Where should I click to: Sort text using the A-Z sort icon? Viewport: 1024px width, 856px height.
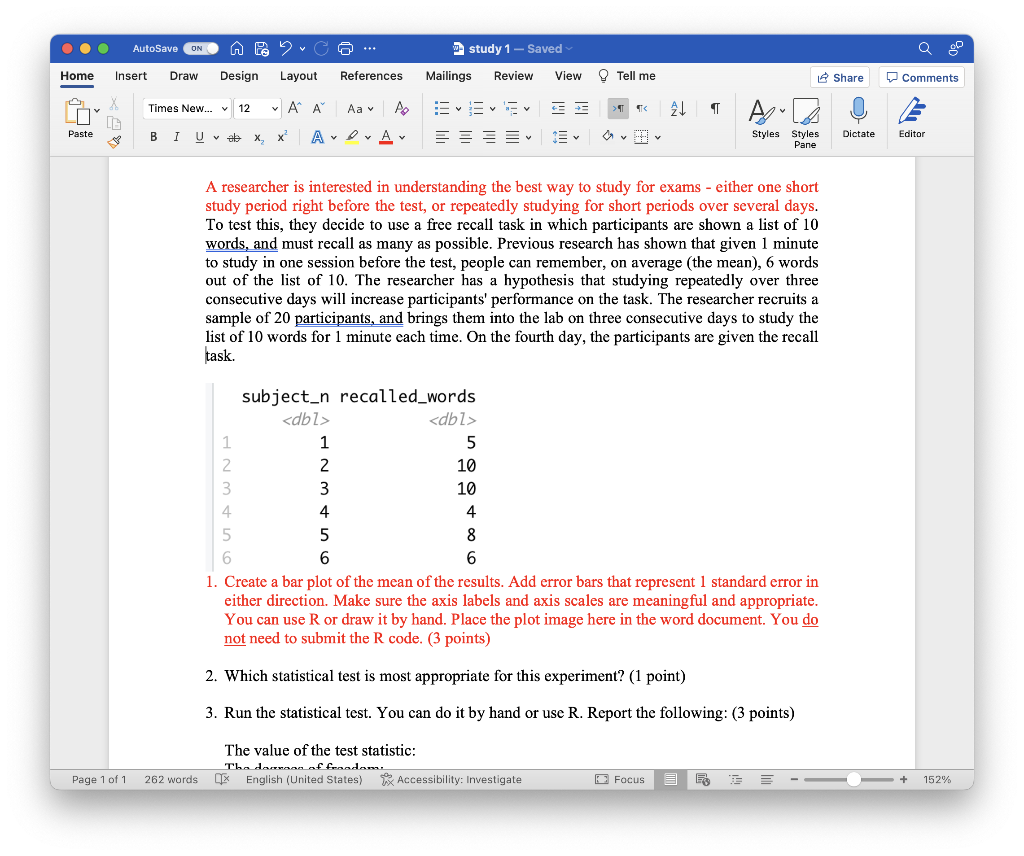(677, 107)
